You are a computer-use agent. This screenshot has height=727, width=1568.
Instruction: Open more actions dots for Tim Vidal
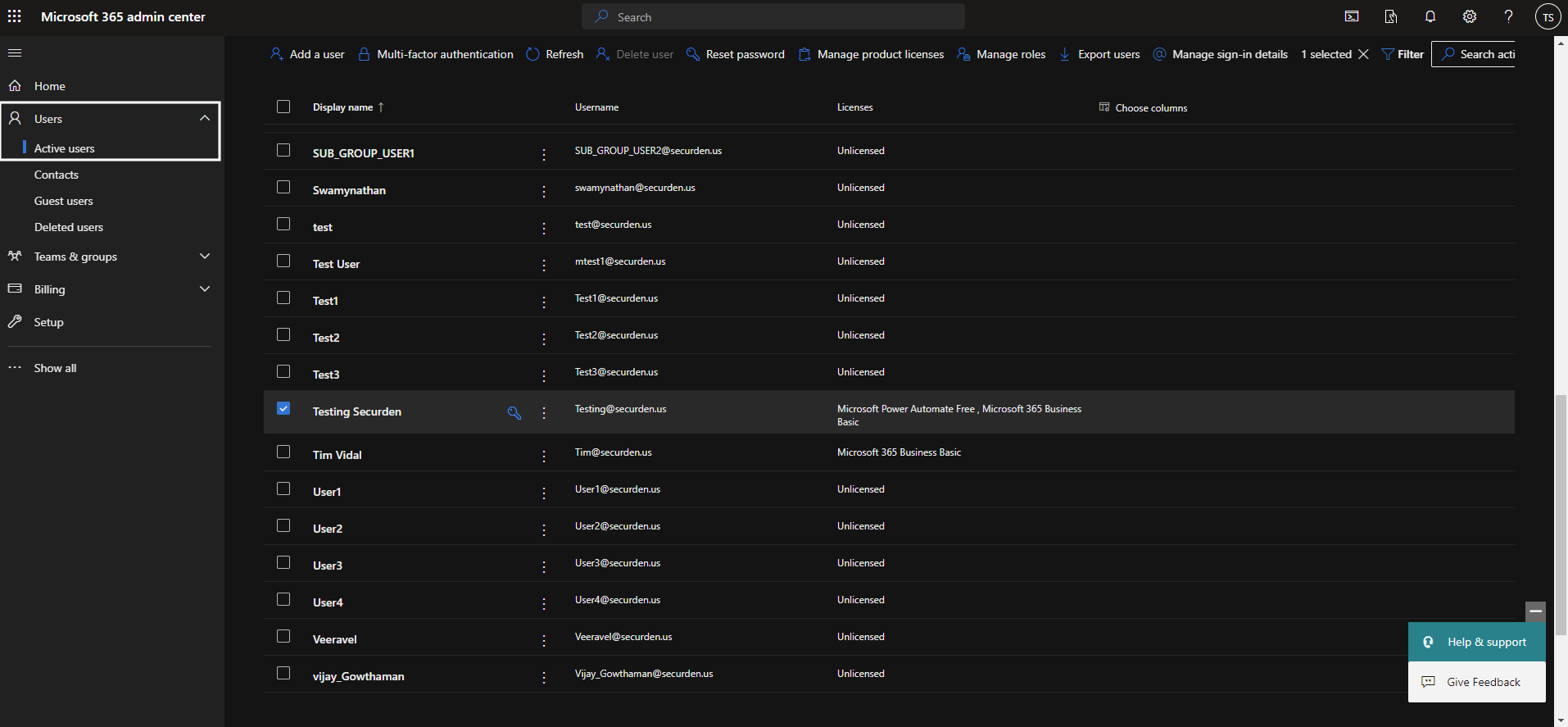click(544, 457)
